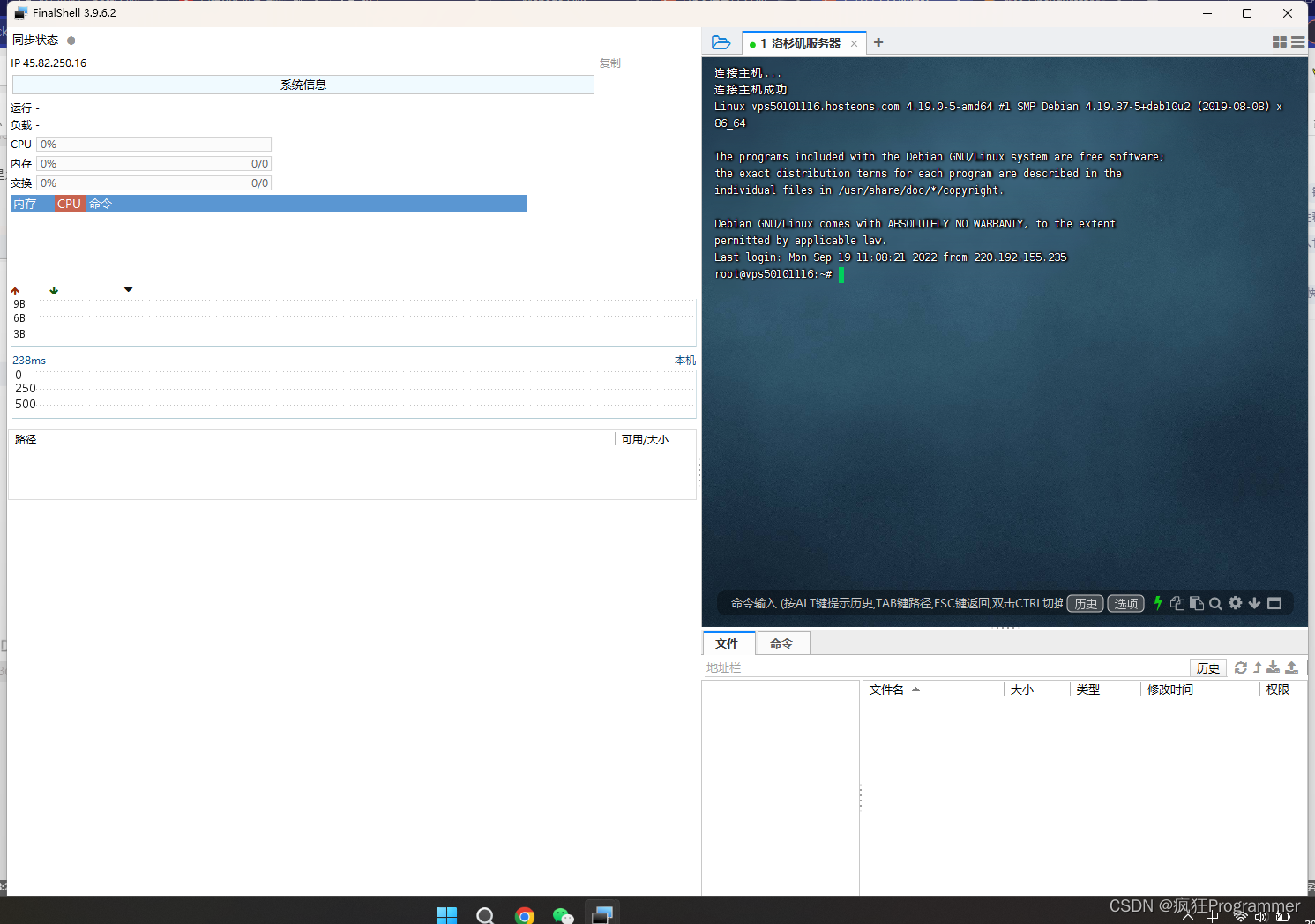Switch to grid layout view icon
The height and width of the screenshot is (924, 1315).
coord(1280,42)
